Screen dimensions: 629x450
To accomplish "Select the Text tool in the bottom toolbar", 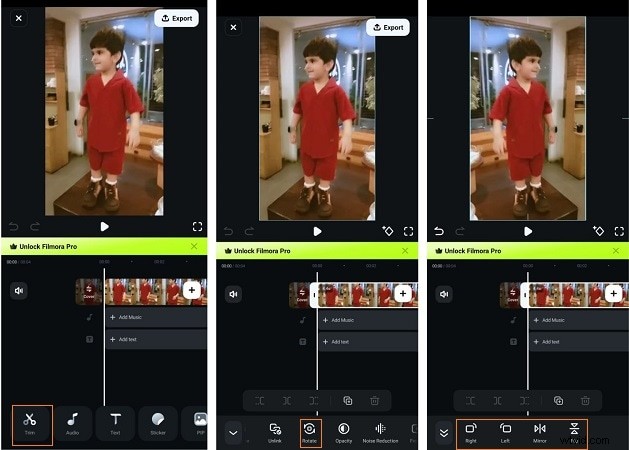I will [115, 423].
